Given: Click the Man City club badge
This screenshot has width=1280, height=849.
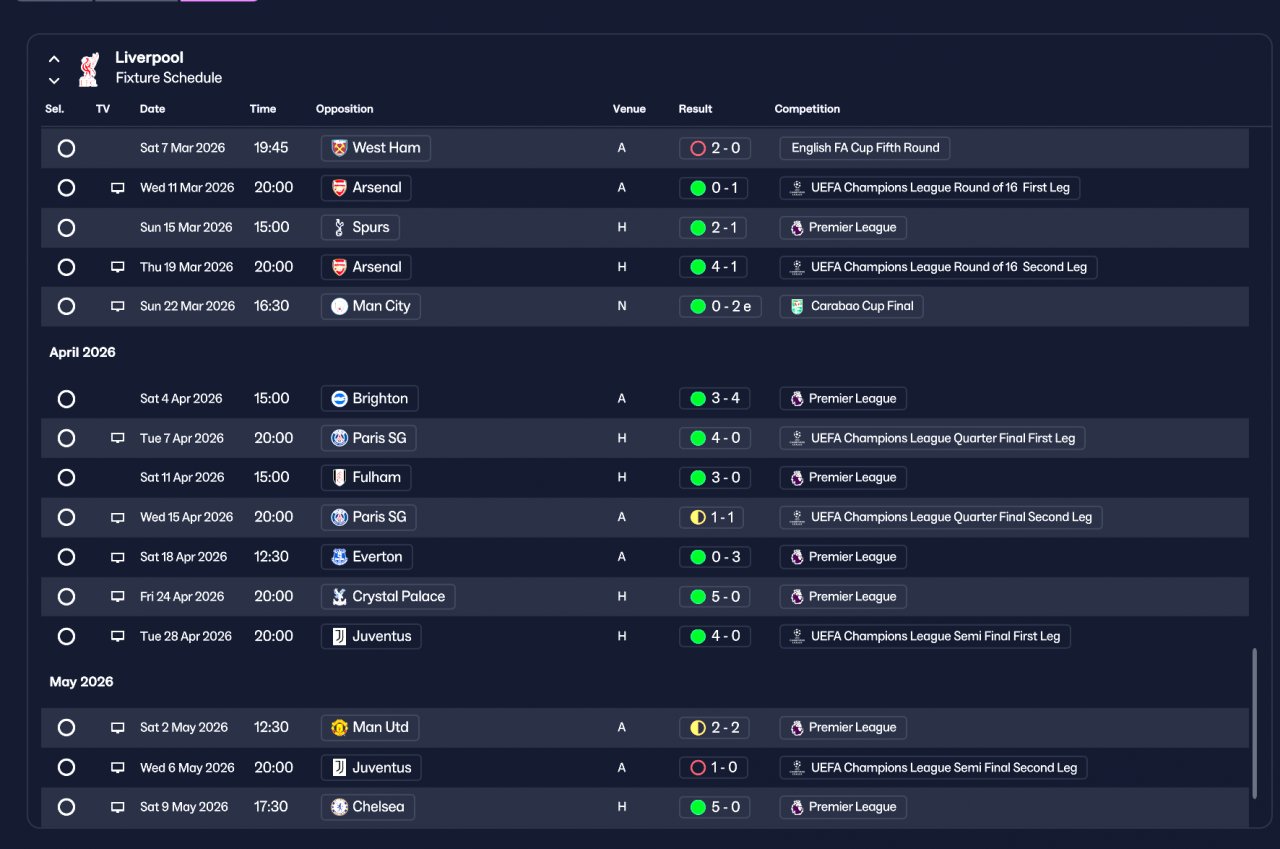Looking at the screenshot, I should point(340,307).
